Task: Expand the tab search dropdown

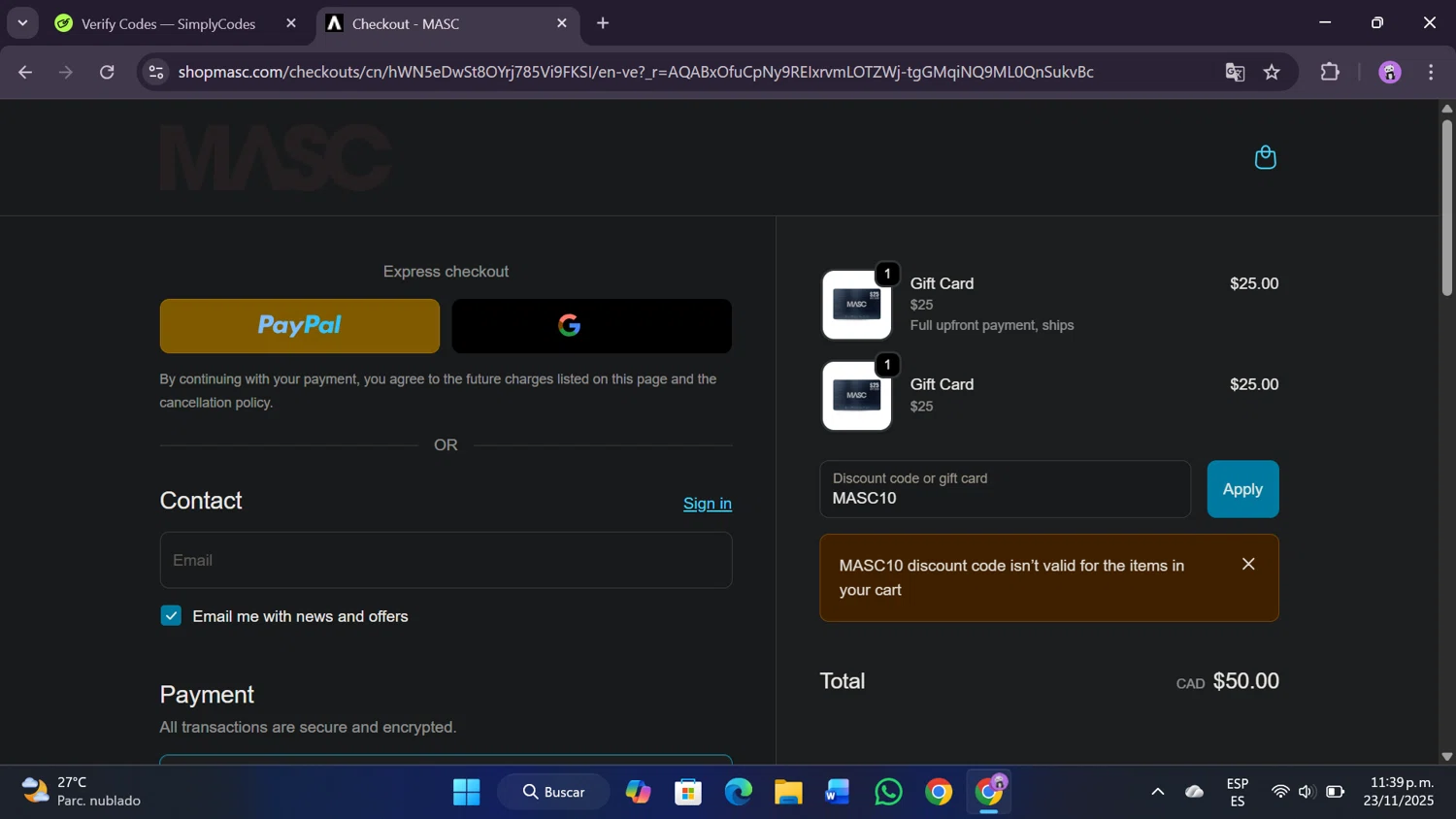Action: point(22,23)
